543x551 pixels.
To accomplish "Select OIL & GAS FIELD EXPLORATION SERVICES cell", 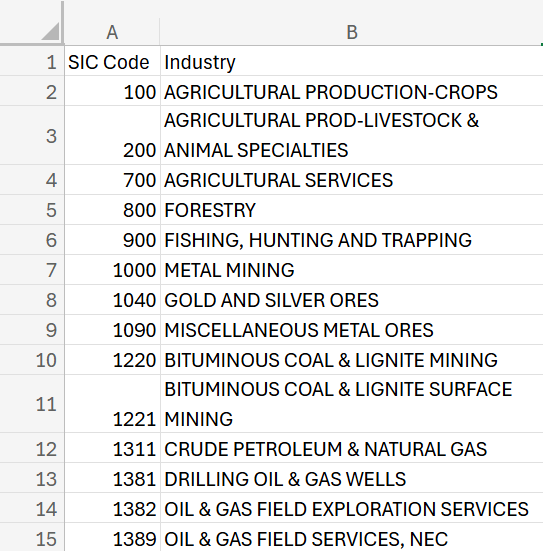I will pos(351,508).
